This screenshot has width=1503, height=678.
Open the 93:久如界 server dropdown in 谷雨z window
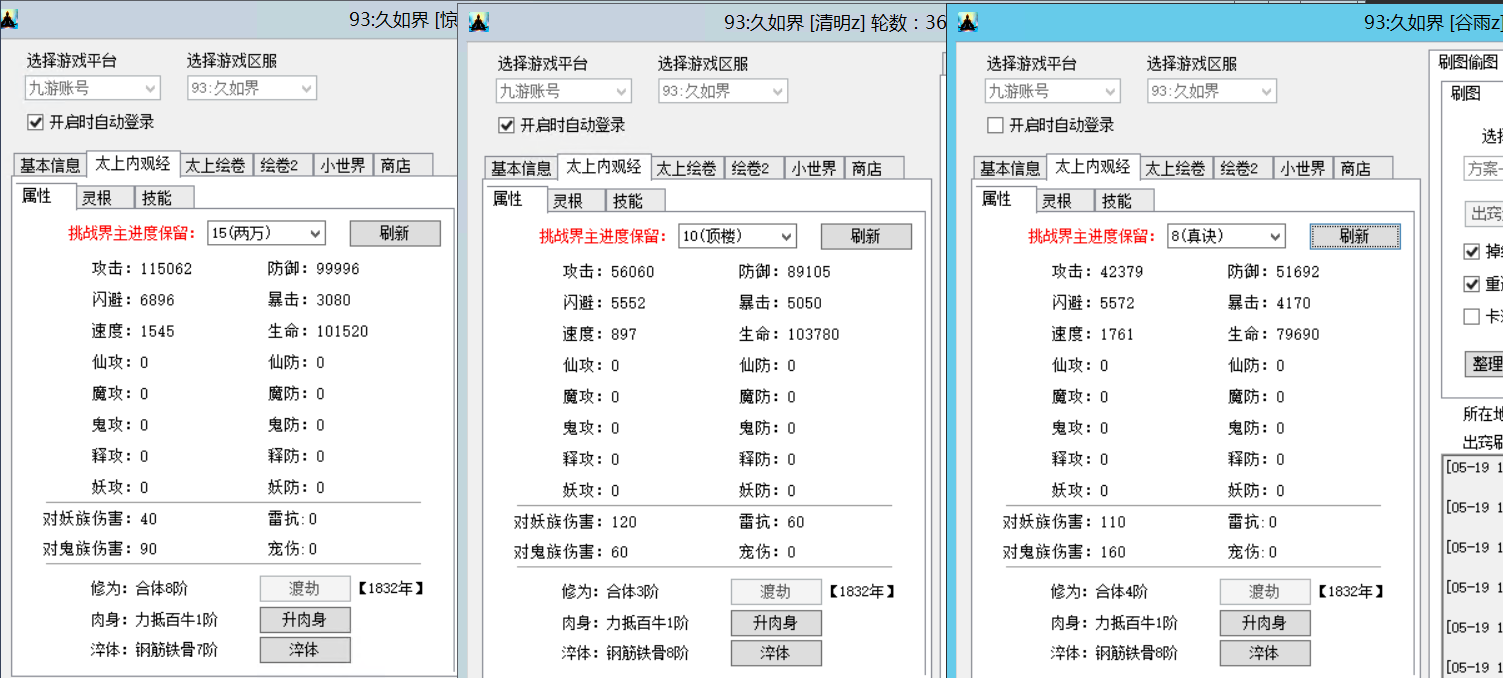click(x=1212, y=91)
